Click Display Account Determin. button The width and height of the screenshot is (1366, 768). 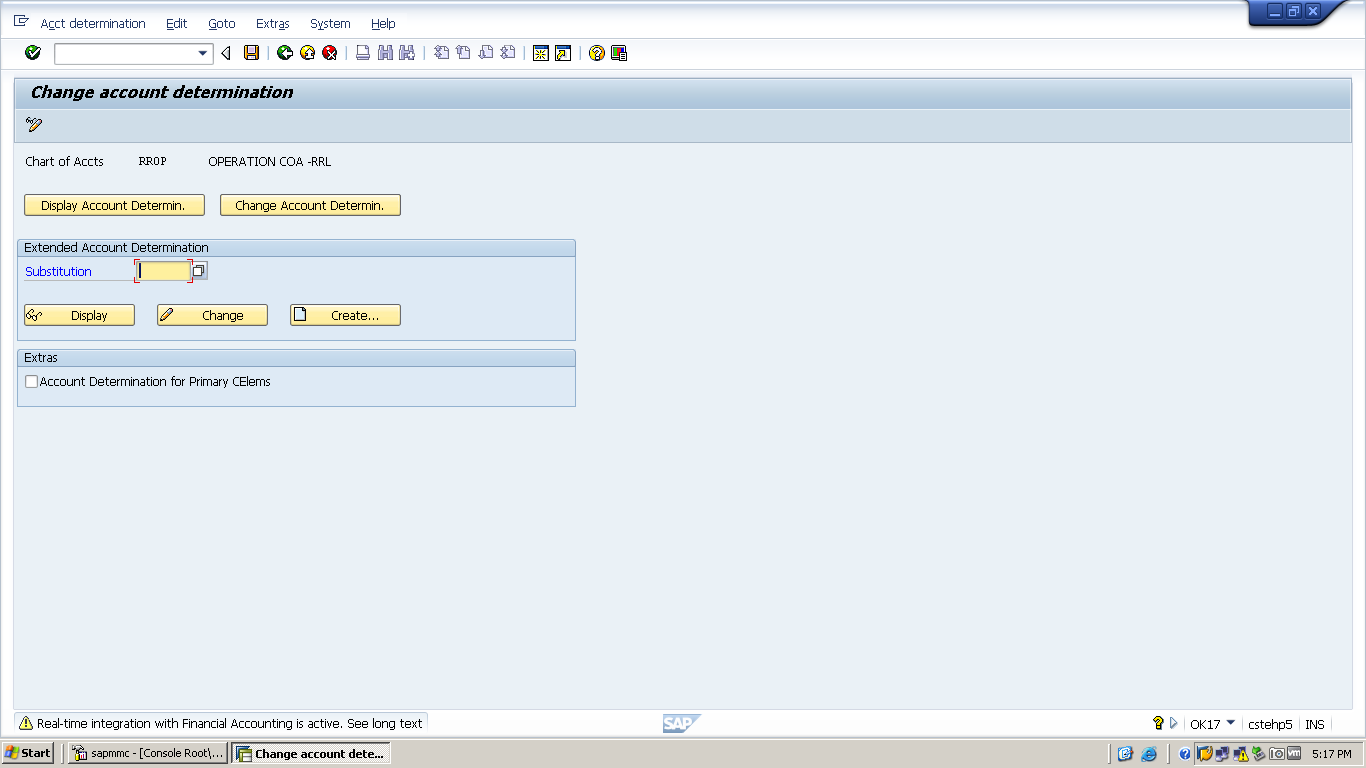tap(114, 205)
